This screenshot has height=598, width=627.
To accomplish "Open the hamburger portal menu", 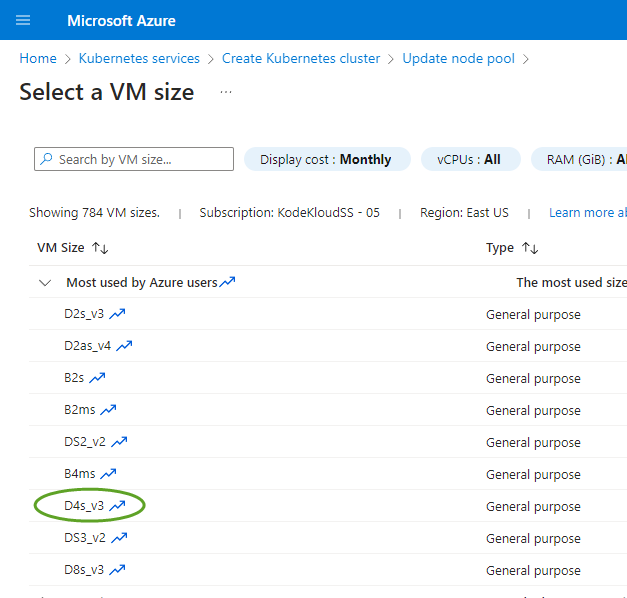I will [x=24, y=21].
